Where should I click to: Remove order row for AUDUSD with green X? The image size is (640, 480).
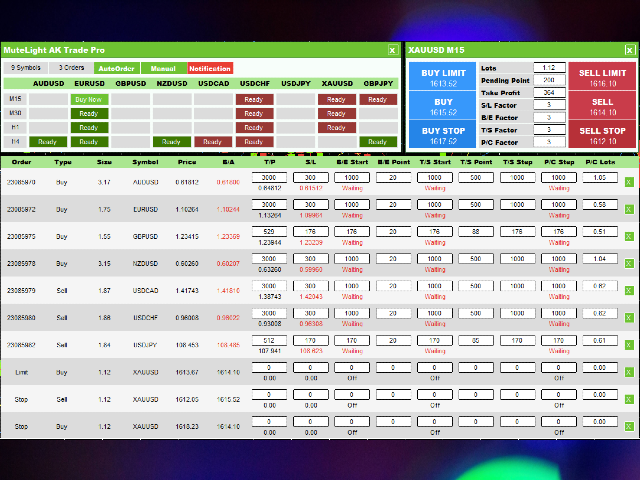[629, 182]
